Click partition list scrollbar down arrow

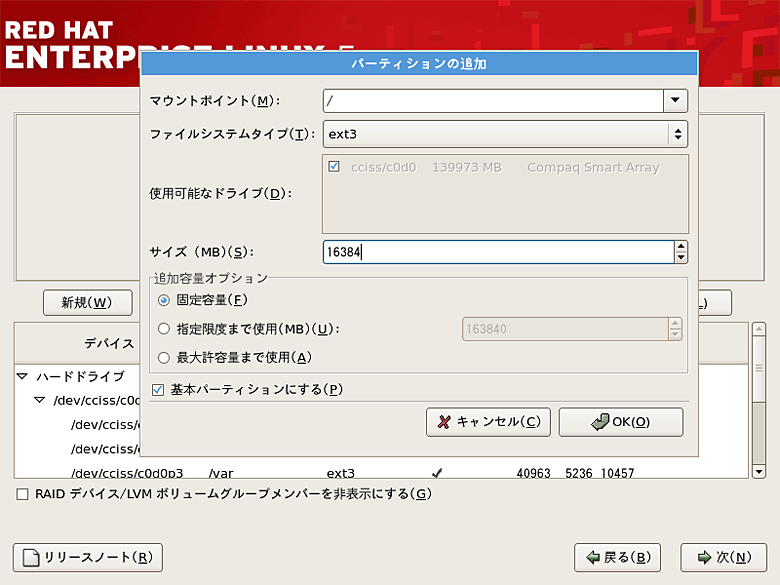(x=759, y=472)
